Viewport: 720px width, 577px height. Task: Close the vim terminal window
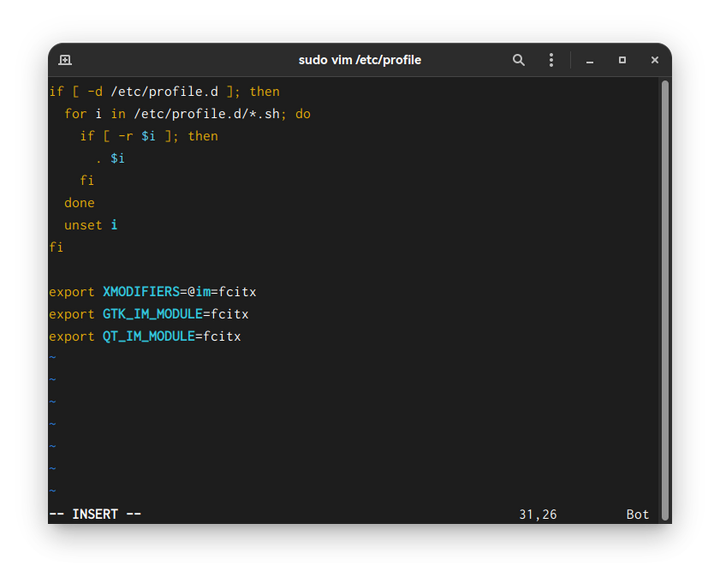coord(655,60)
